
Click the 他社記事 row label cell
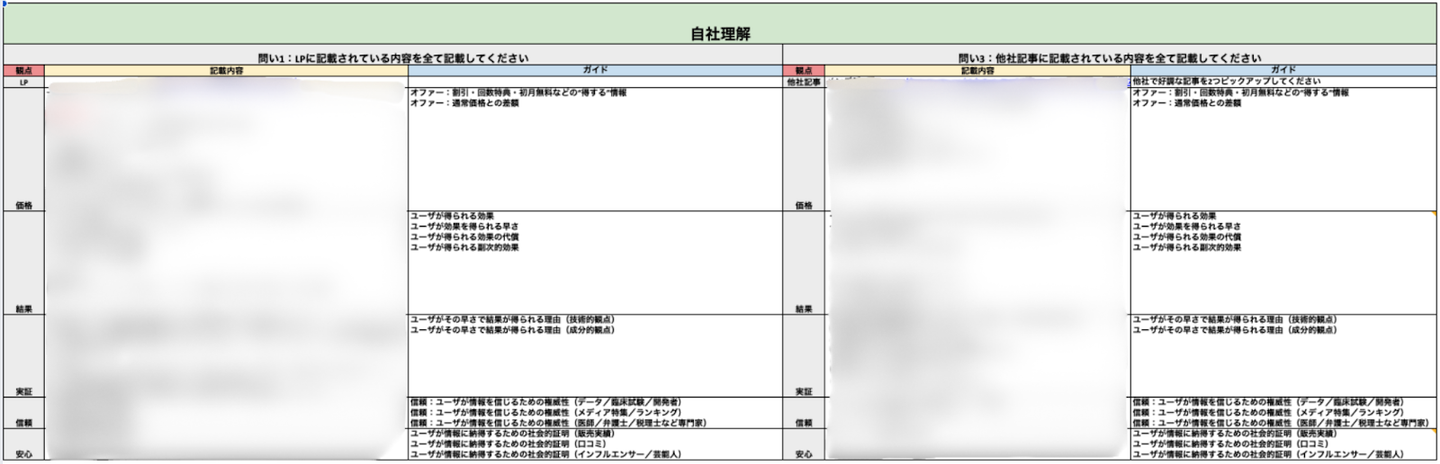(803, 82)
